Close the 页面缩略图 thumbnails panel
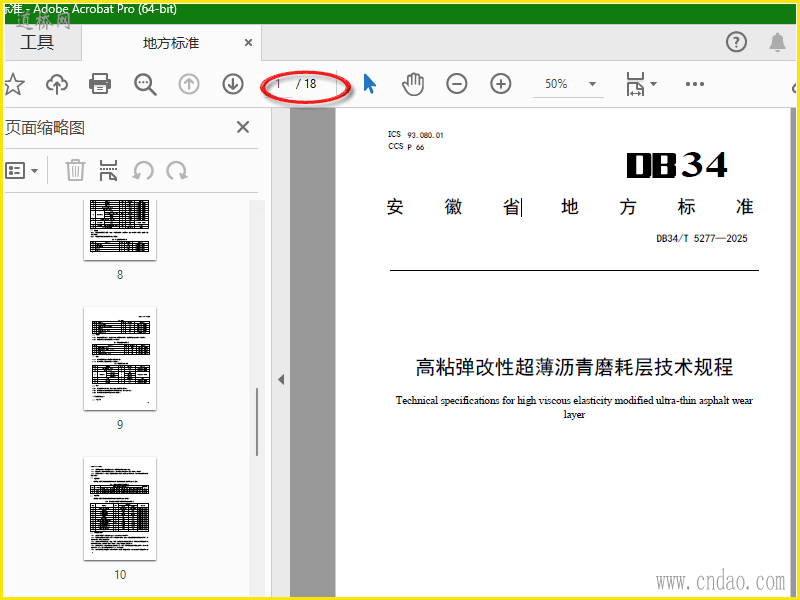This screenshot has height=600, width=800. 243,127
